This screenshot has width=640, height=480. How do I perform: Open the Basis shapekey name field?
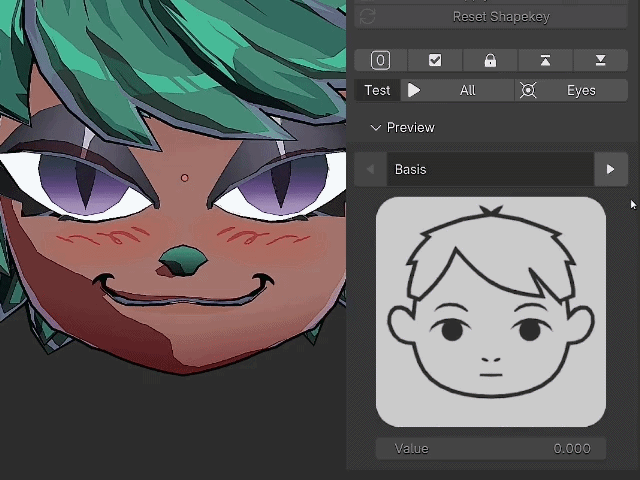490,169
